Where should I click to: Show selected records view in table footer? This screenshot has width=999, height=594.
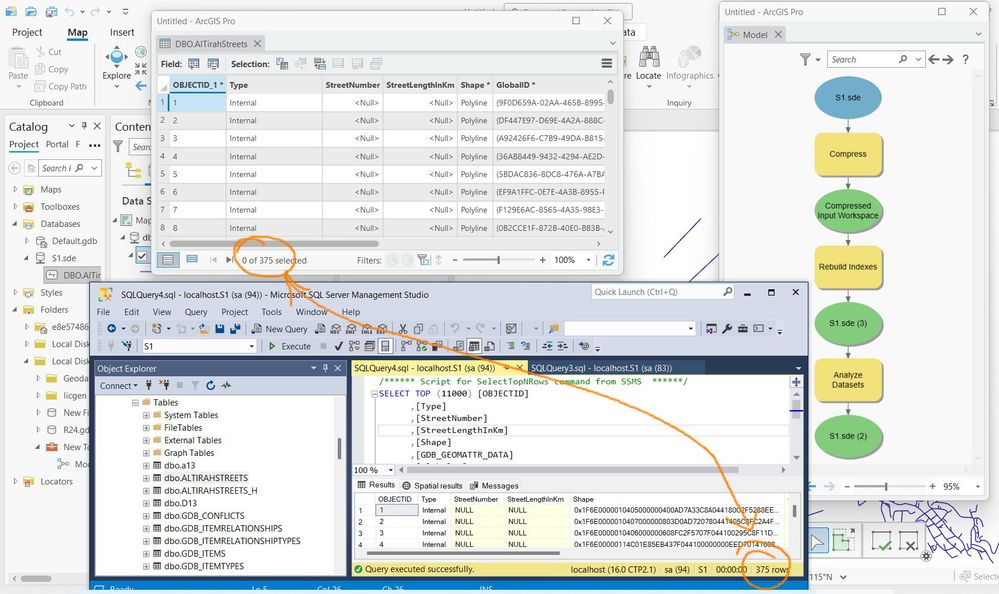pyautogui.click(x=192, y=259)
